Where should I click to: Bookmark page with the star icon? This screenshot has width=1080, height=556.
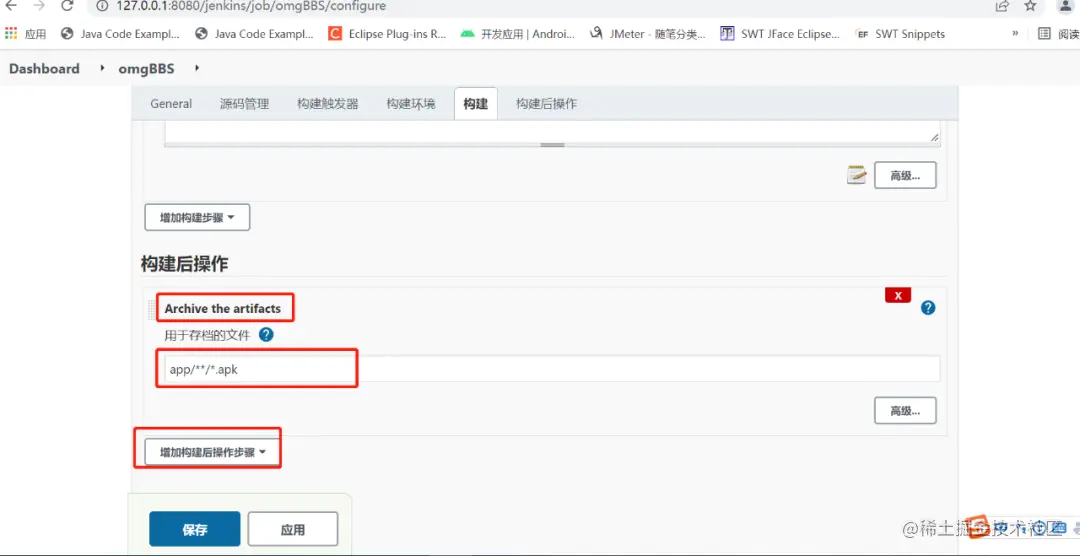tap(1030, 6)
